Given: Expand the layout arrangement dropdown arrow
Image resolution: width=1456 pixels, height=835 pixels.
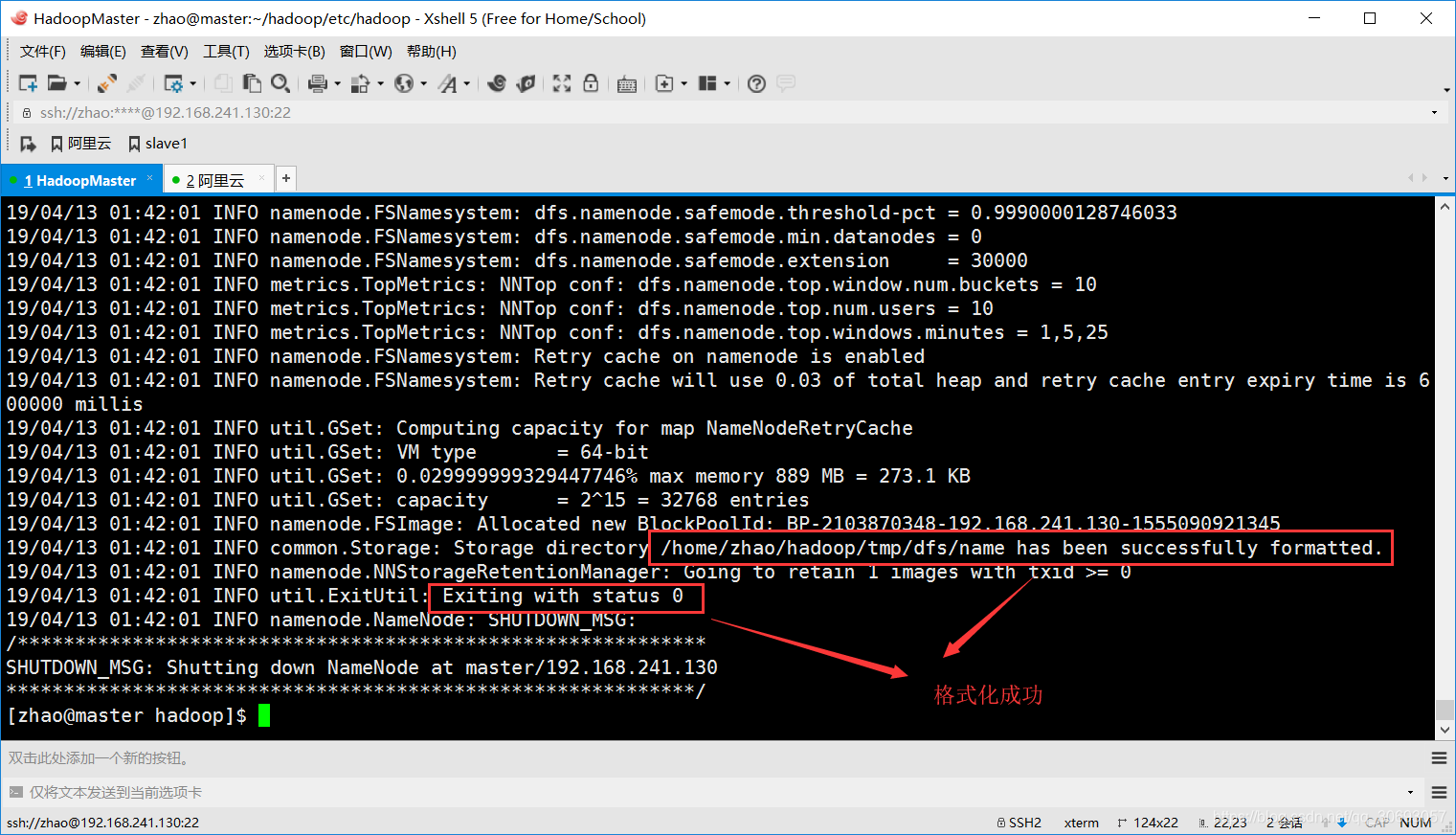Looking at the screenshot, I should pyautogui.click(x=728, y=83).
